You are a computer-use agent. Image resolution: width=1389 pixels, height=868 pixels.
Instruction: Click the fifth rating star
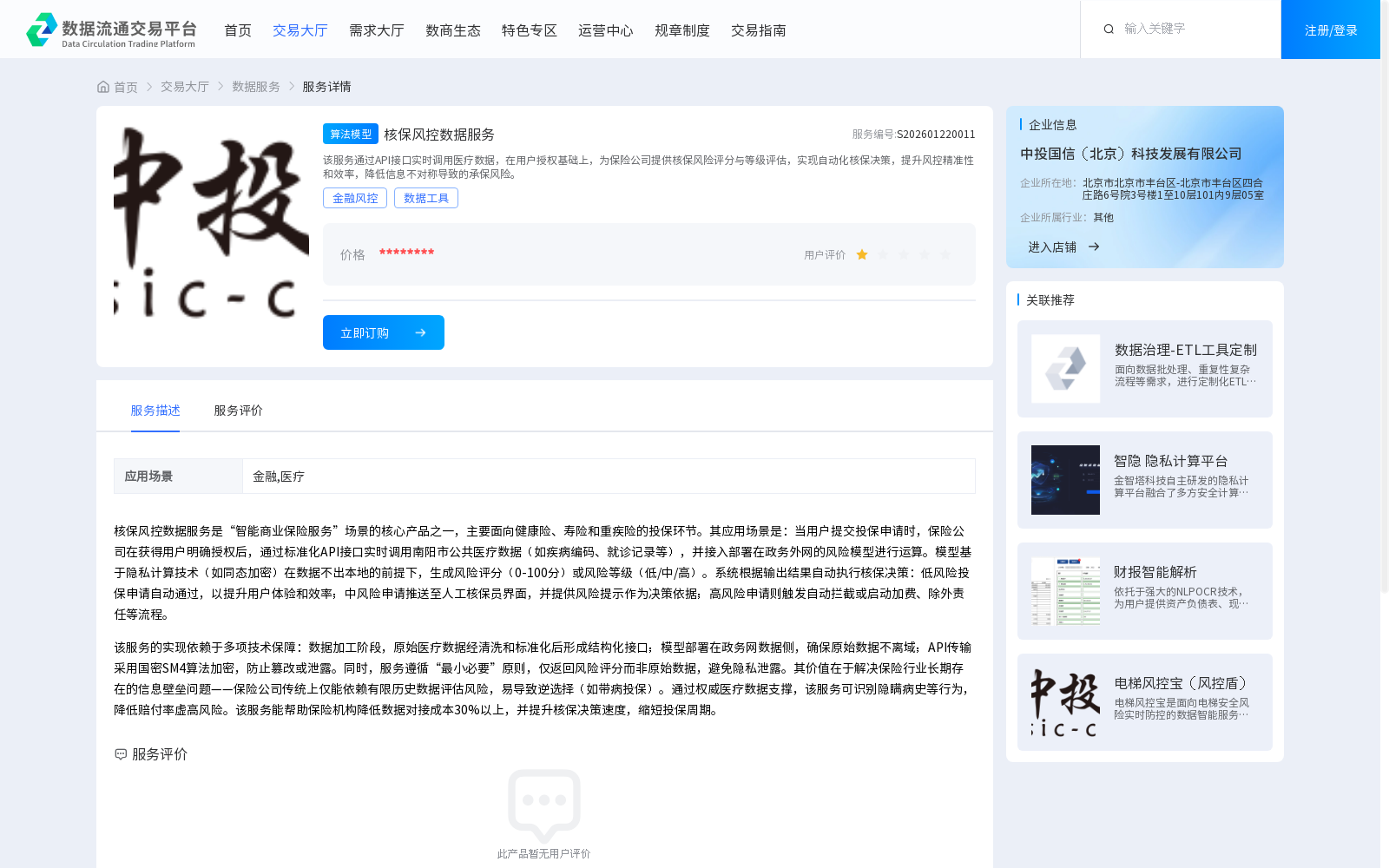[945, 254]
